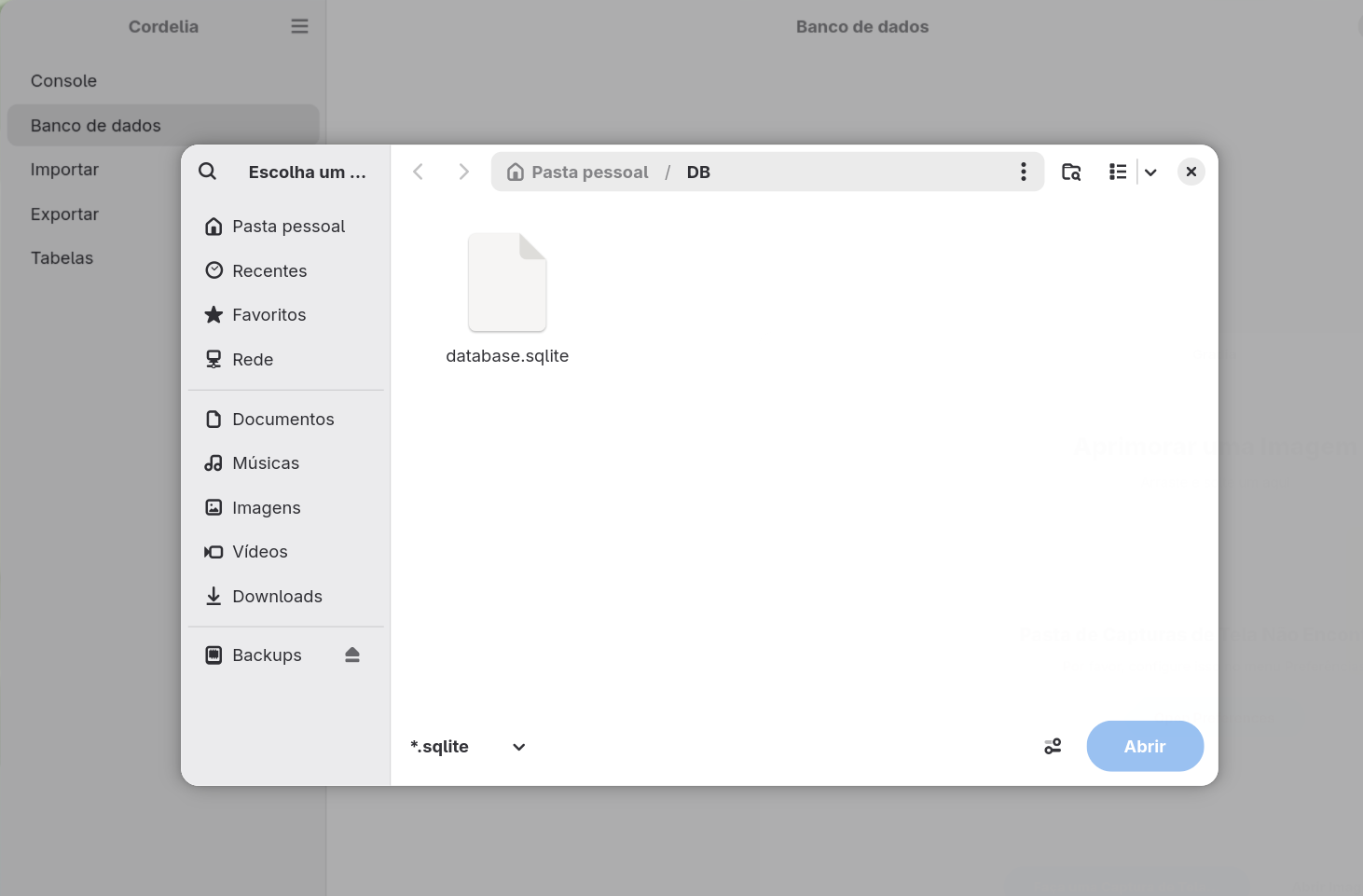Screen dimensions: 1363x896
Task: Go back with the left arrow button
Action: (x=419, y=172)
